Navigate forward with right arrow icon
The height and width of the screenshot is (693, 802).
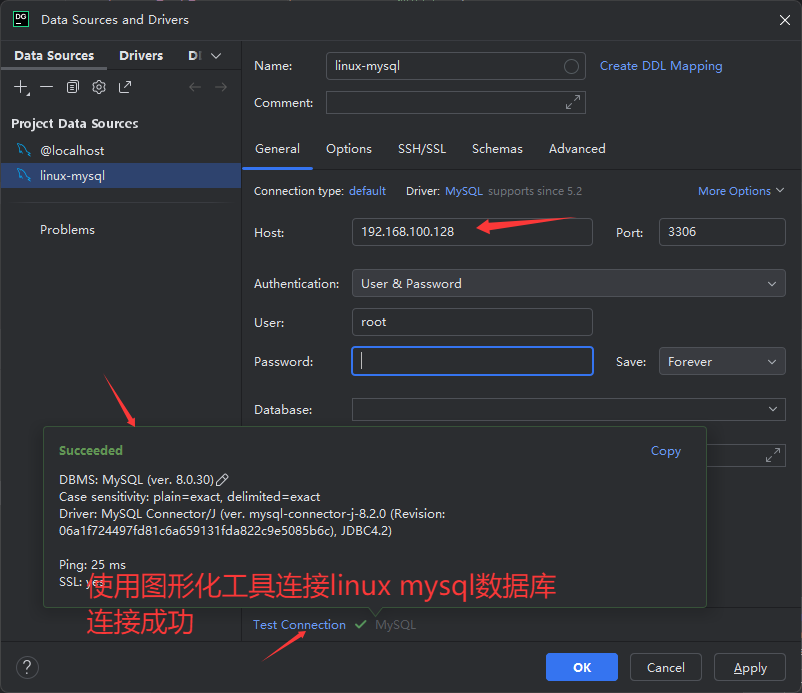(221, 87)
